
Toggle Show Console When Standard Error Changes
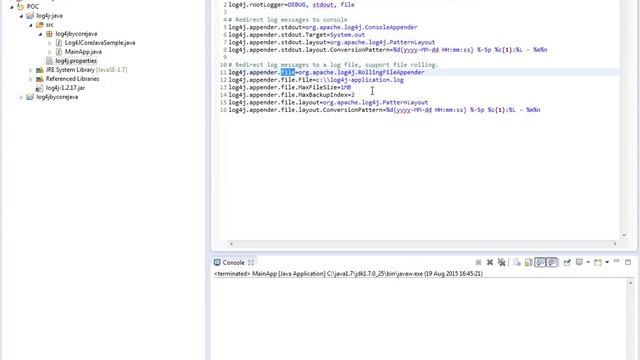(x=552, y=262)
